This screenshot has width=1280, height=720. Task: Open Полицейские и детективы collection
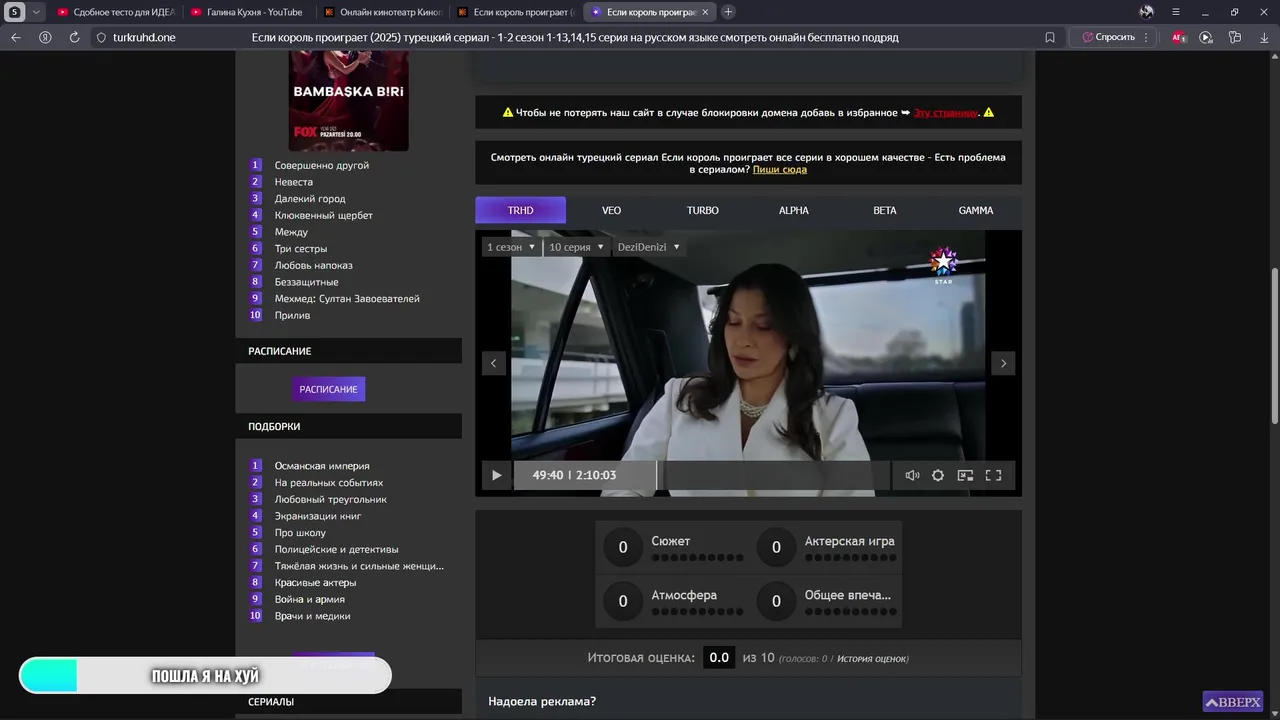coord(337,549)
